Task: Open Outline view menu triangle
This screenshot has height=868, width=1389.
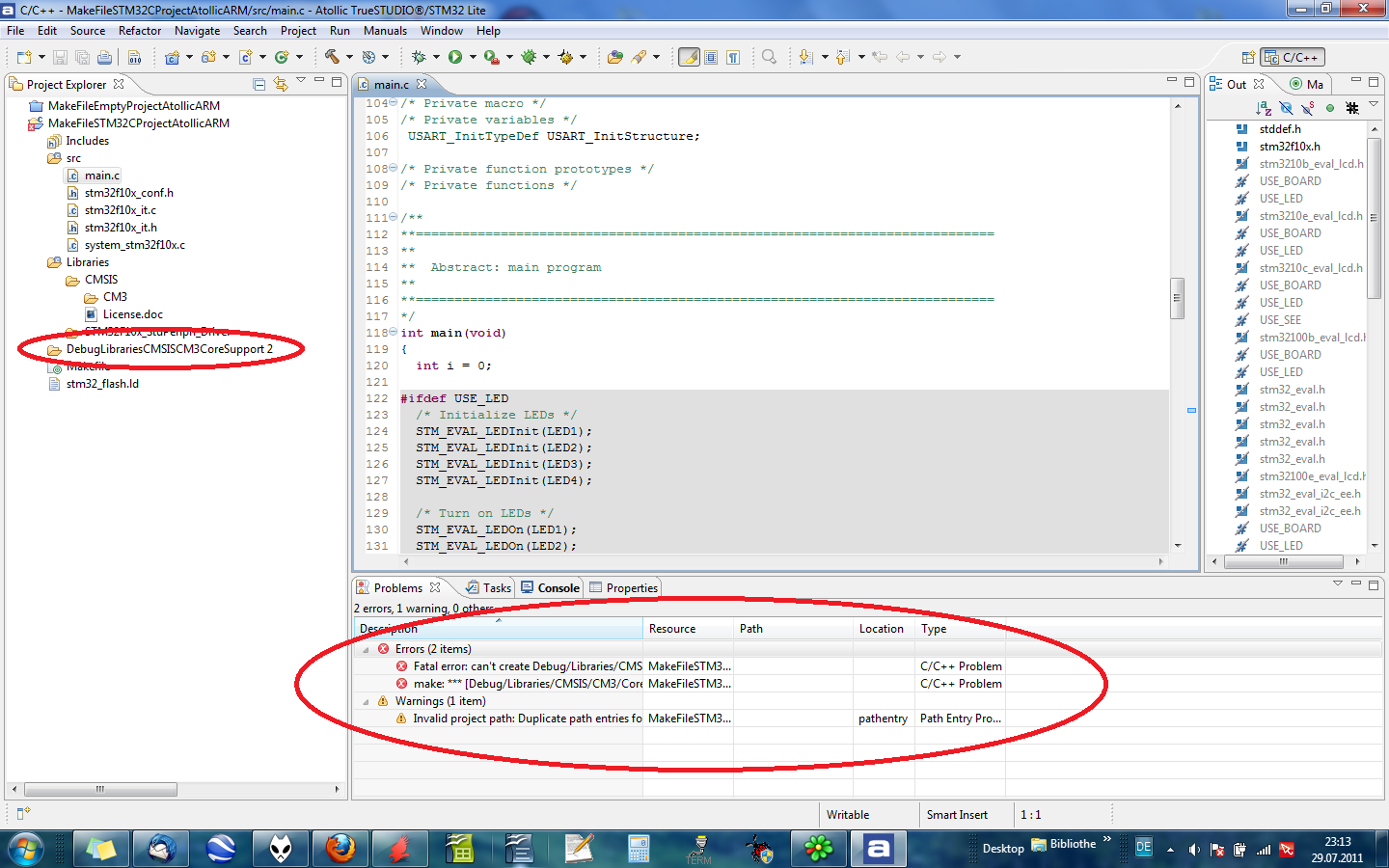Action: (1374, 105)
